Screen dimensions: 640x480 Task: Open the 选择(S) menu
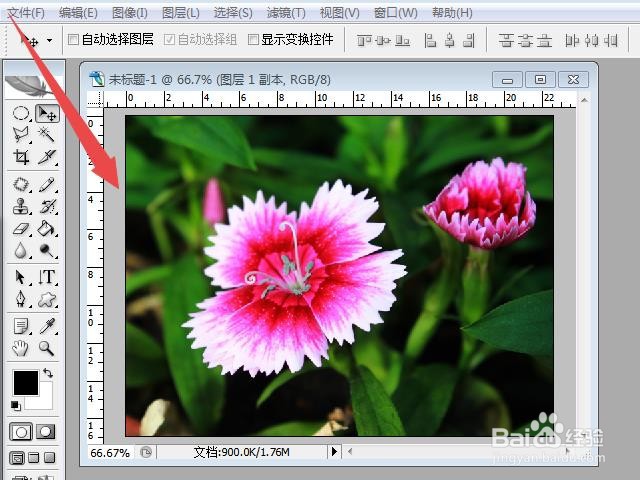(x=233, y=13)
